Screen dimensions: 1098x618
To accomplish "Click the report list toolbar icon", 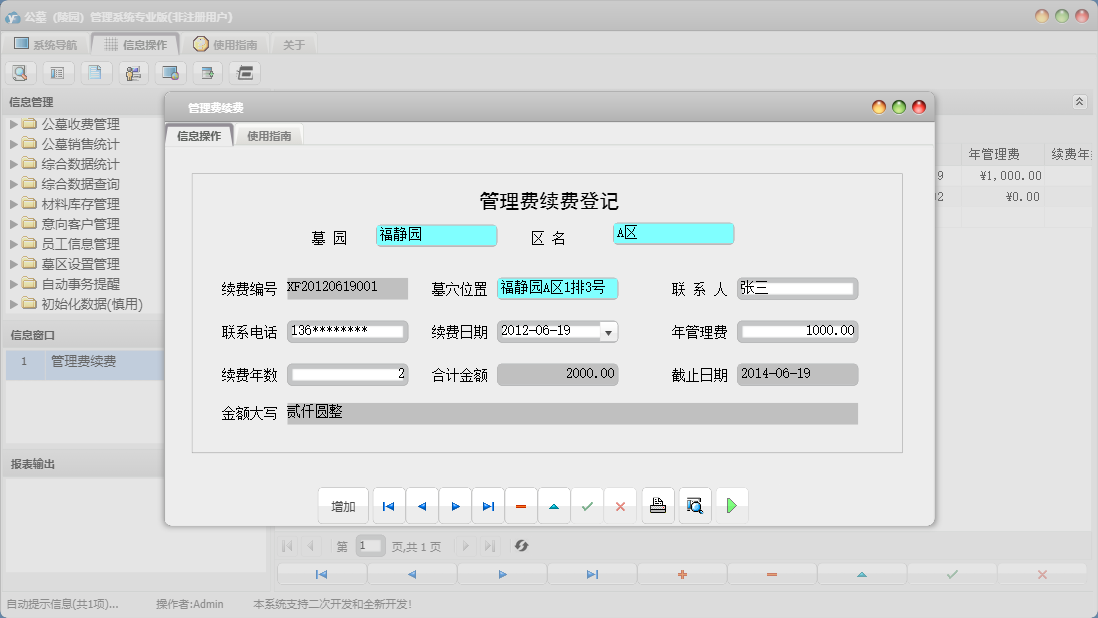I will click(x=57, y=72).
